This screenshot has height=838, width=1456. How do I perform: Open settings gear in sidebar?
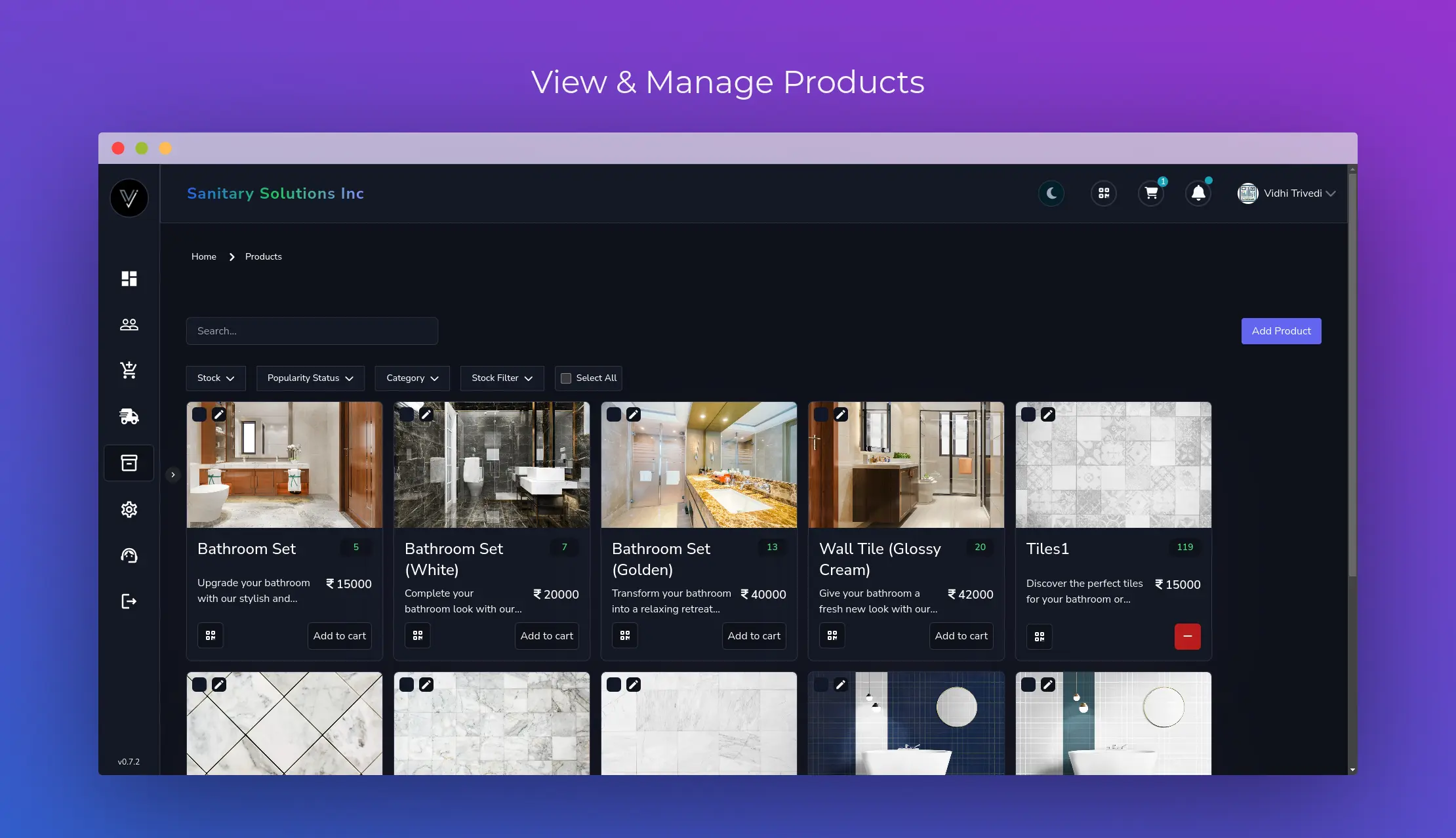129,509
